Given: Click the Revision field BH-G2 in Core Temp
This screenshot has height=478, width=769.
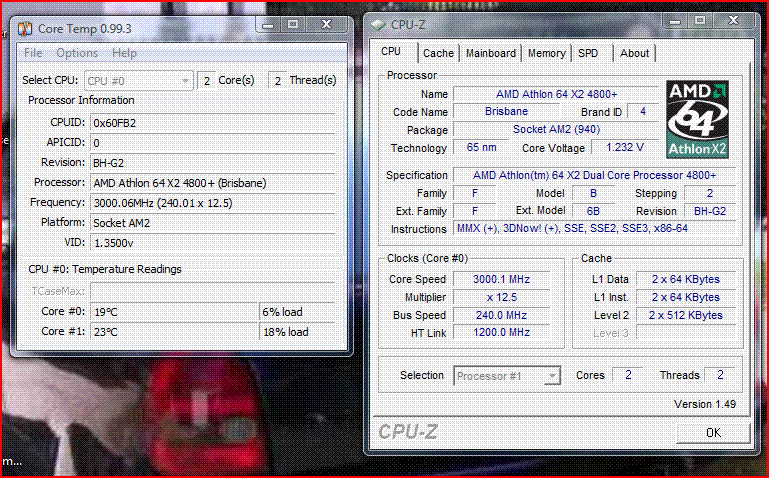Looking at the screenshot, I should pyautogui.click(x=213, y=163).
